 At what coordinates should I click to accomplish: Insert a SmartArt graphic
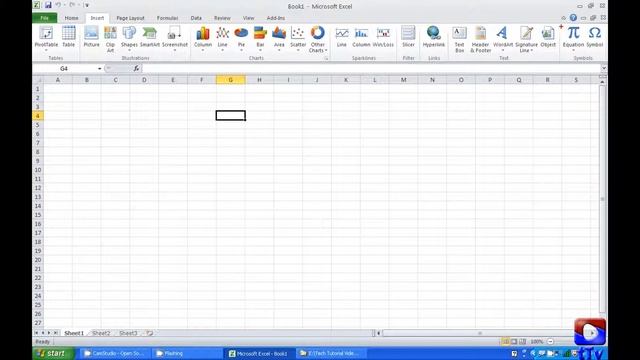(149, 37)
